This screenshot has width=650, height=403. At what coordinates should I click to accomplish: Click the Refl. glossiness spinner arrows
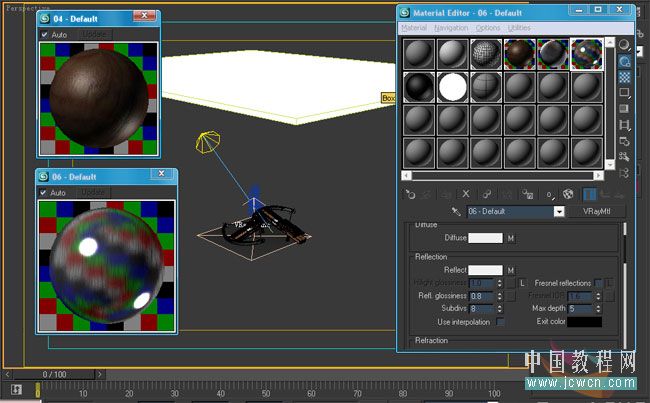[499, 296]
